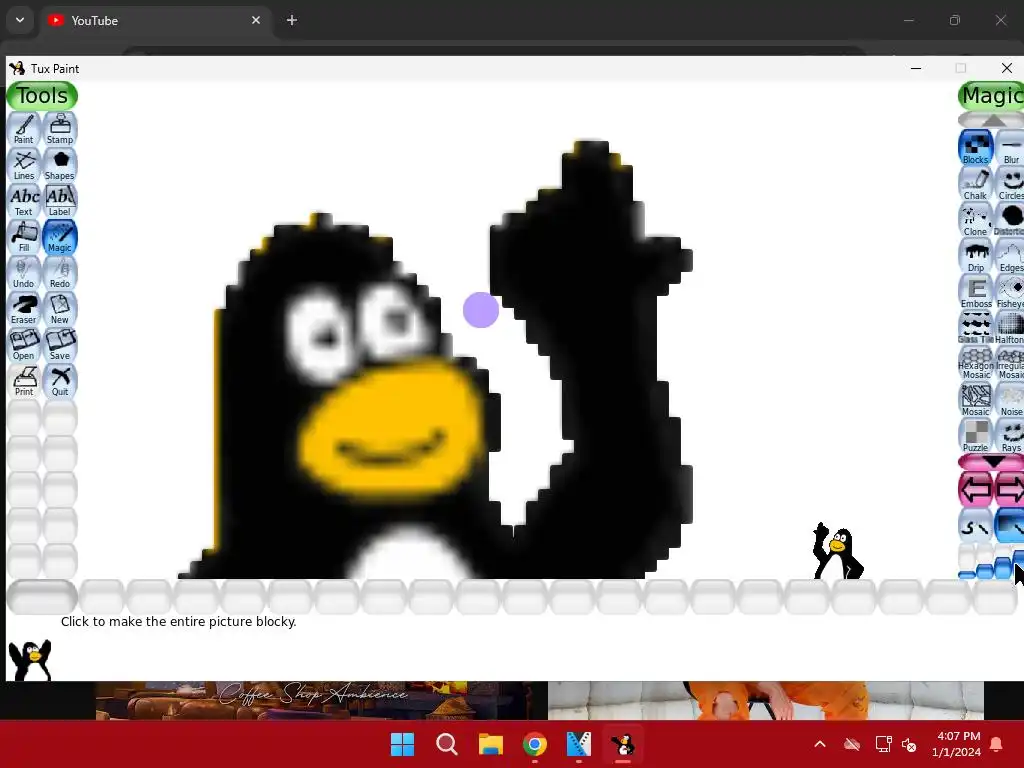
Task: Select the Label tool
Action: pos(60,200)
